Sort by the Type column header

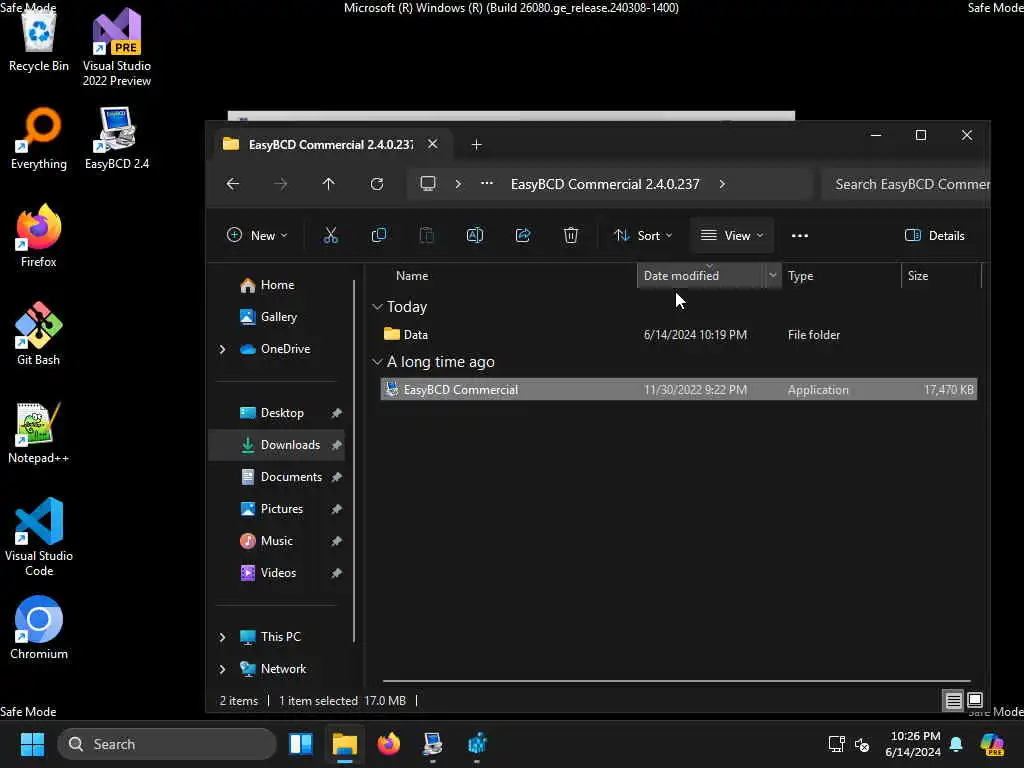801,276
